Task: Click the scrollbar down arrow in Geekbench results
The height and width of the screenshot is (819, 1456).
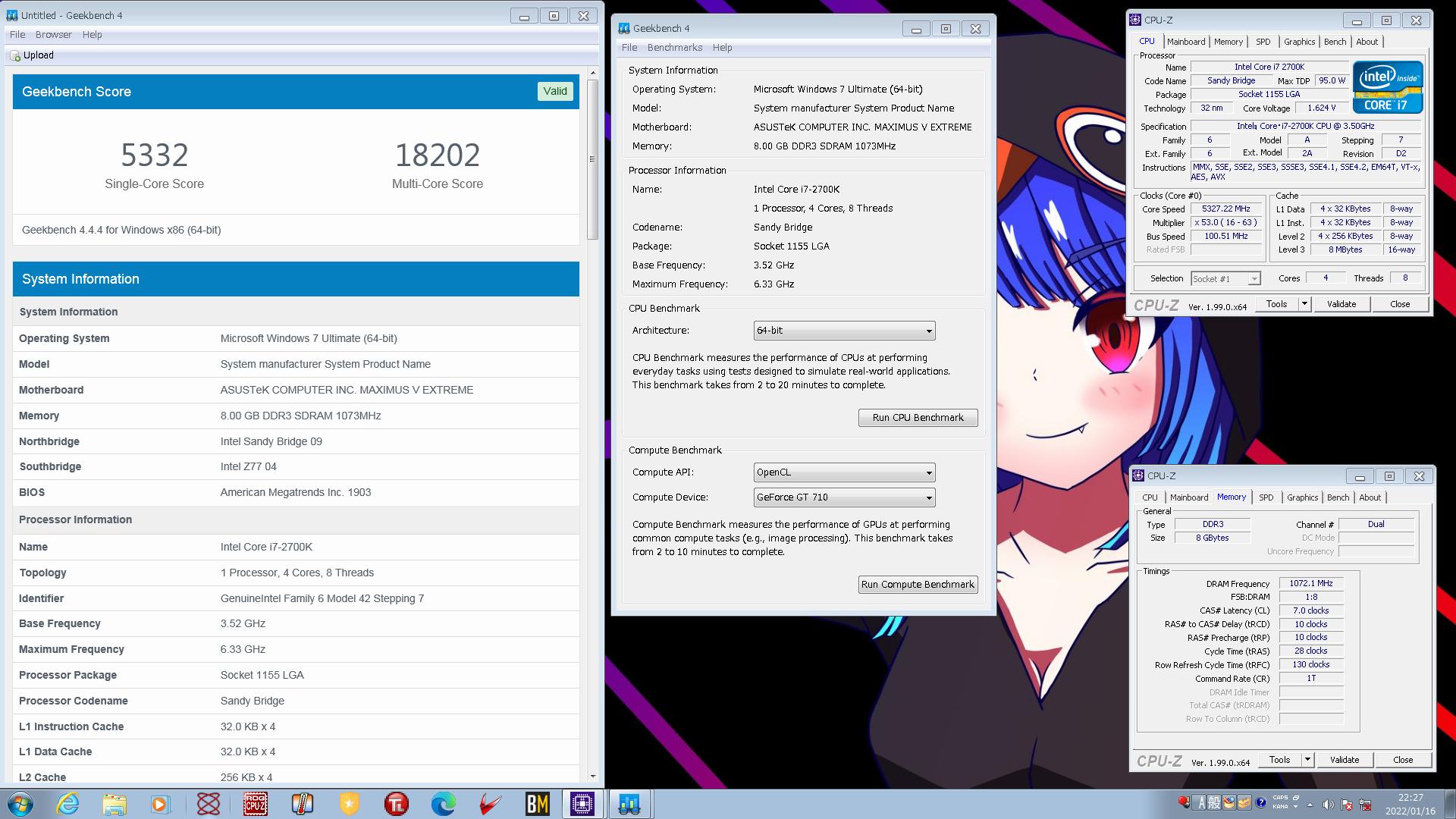Action: (593, 777)
